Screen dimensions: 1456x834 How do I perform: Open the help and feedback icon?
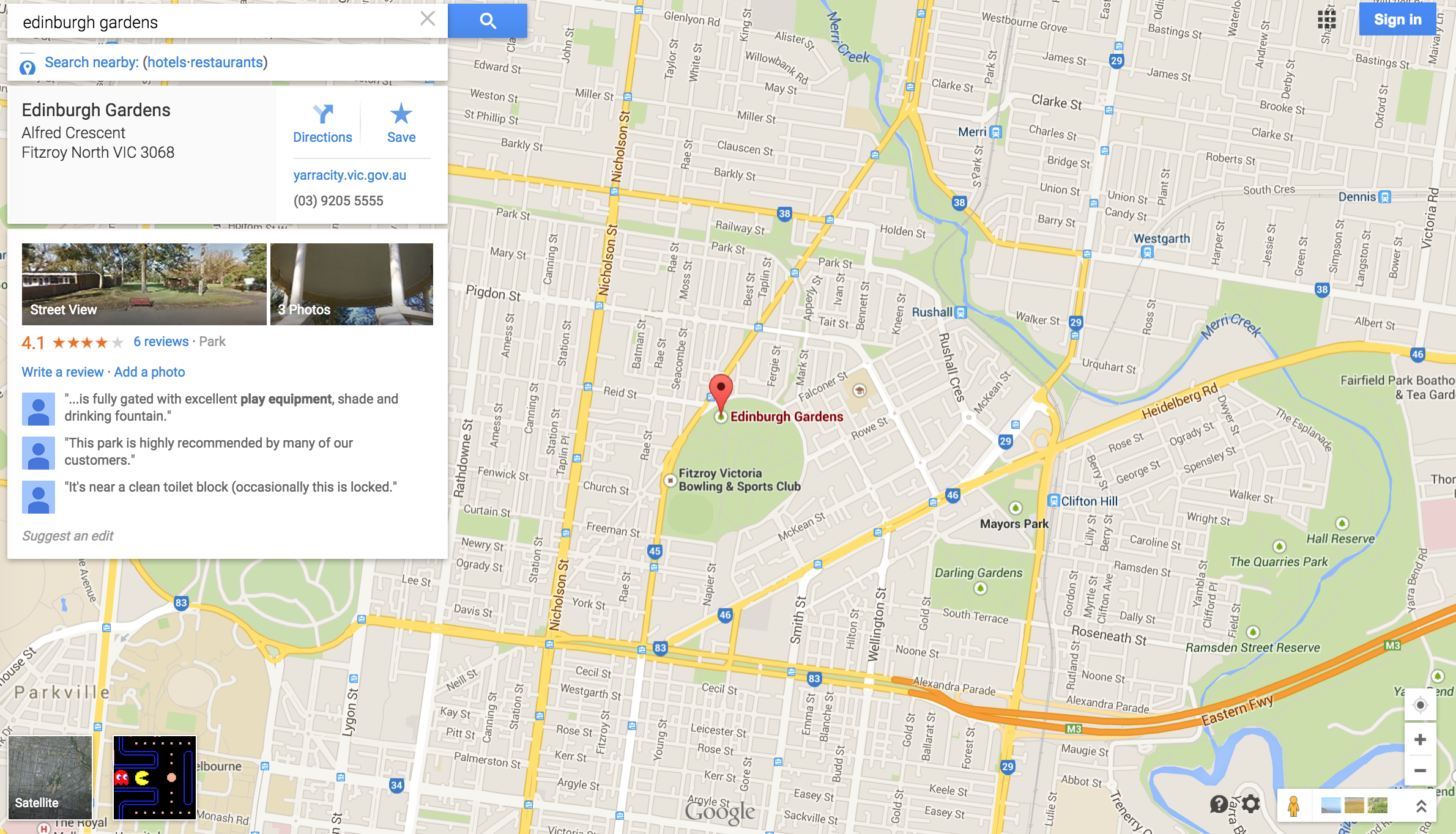1219,804
